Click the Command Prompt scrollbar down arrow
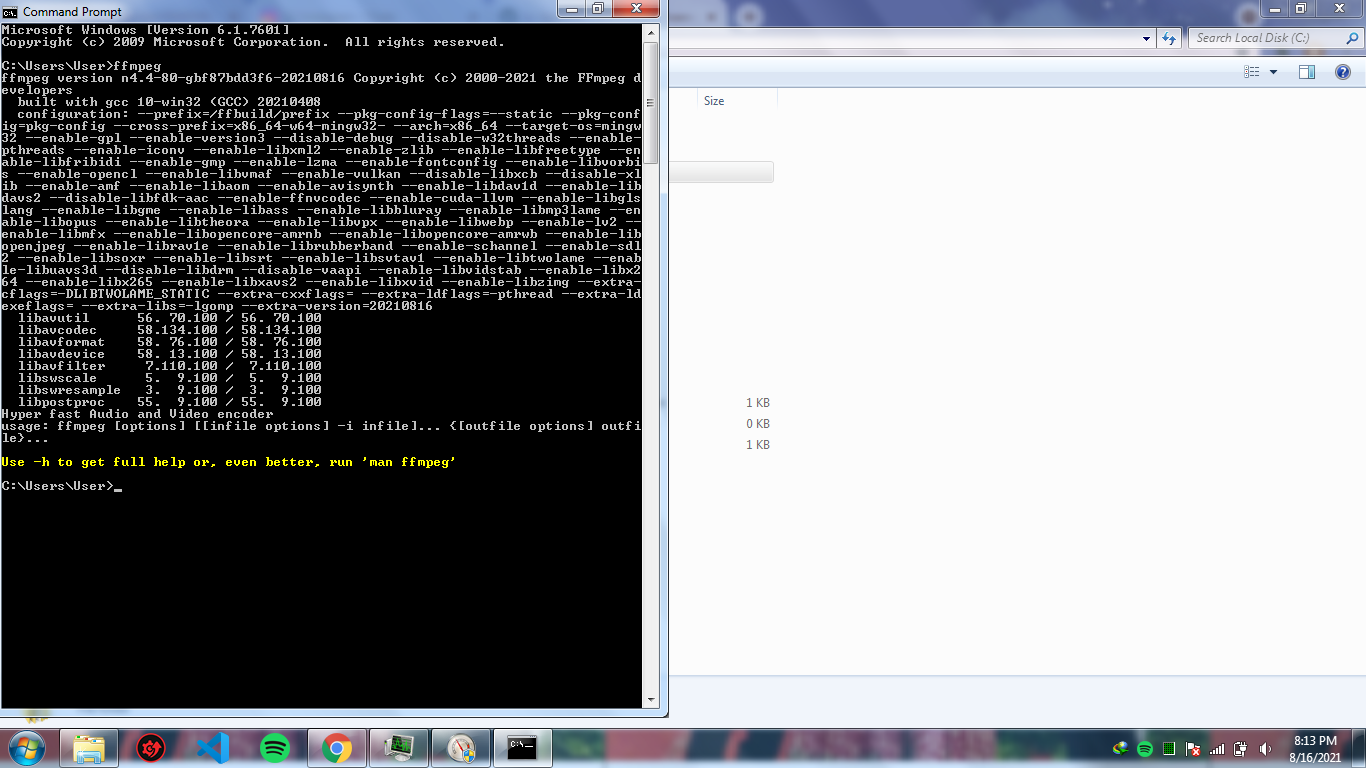 [x=651, y=700]
